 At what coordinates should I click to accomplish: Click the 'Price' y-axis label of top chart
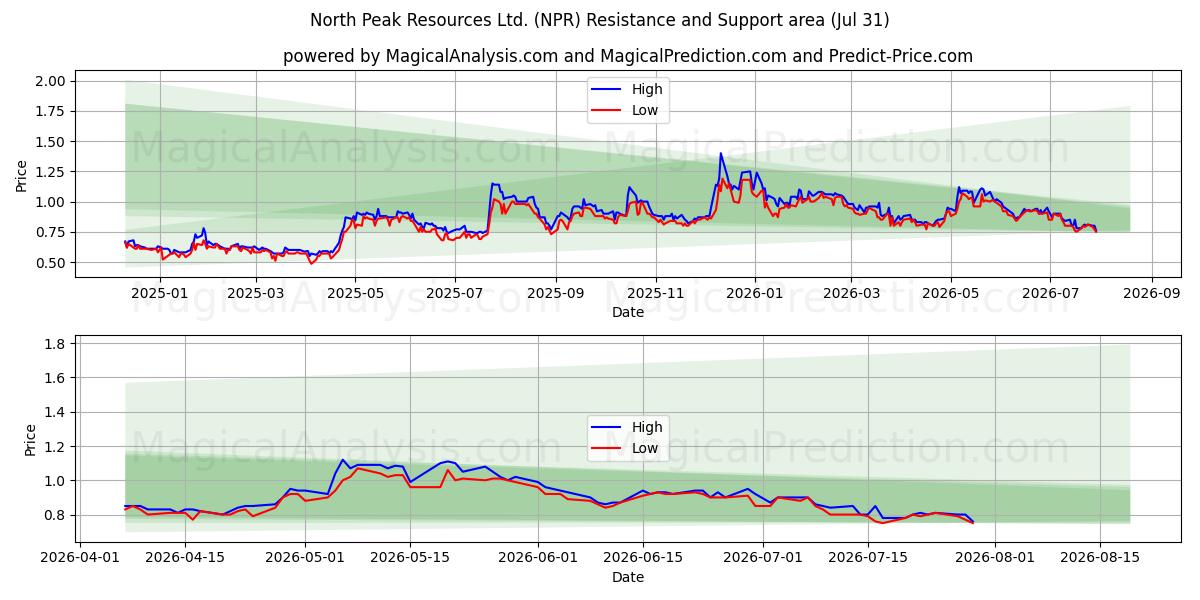coord(22,175)
